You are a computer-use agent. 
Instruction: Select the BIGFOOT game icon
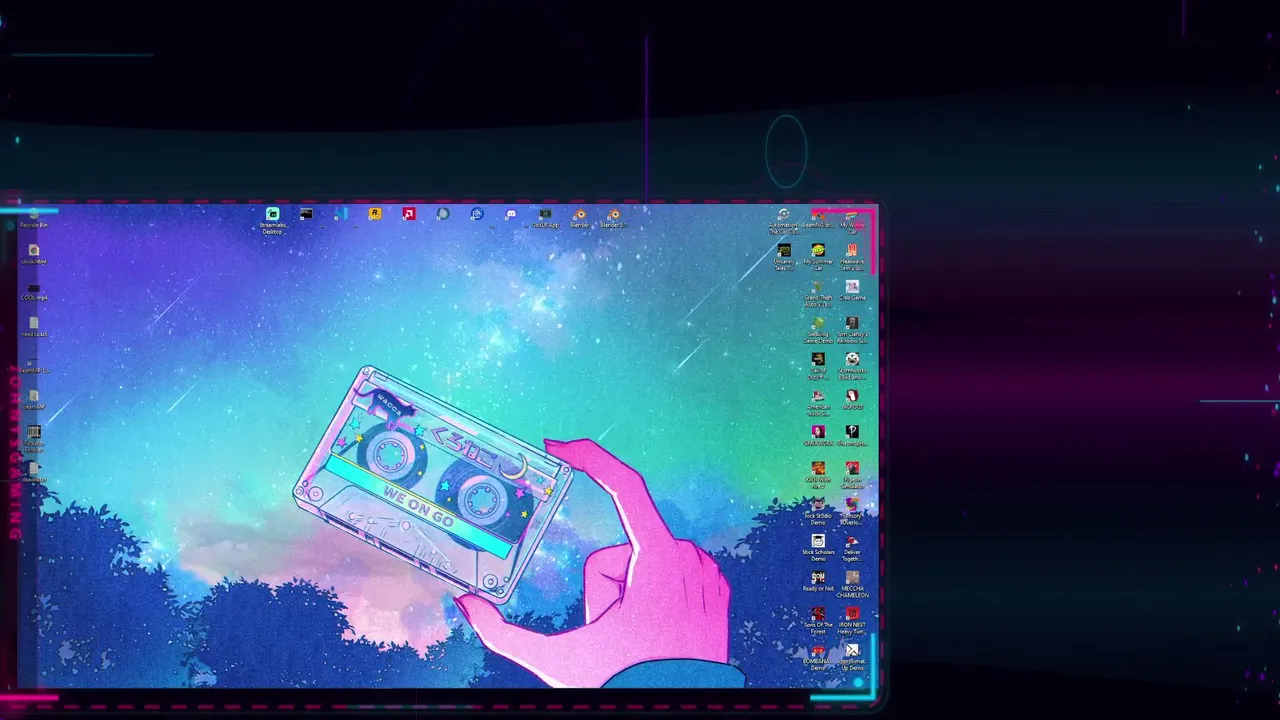pos(852,400)
